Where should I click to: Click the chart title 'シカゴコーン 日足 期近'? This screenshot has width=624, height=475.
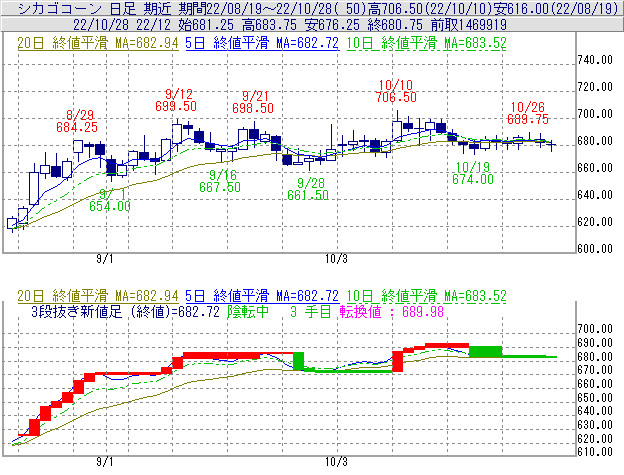pyautogui.click(x=94, y=8)
